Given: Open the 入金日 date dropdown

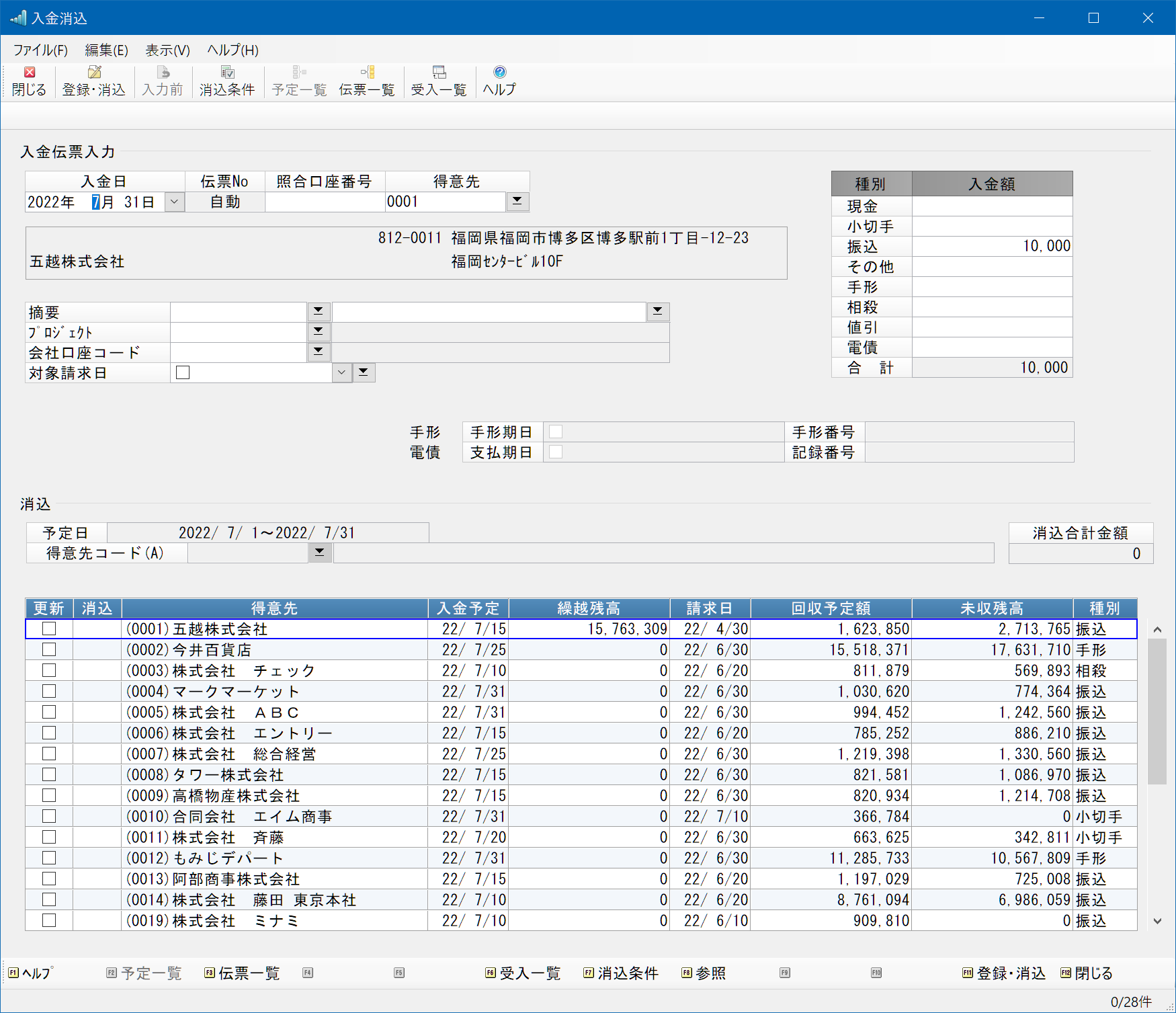Looking at the screenshot, I should [x=174, y=202].
